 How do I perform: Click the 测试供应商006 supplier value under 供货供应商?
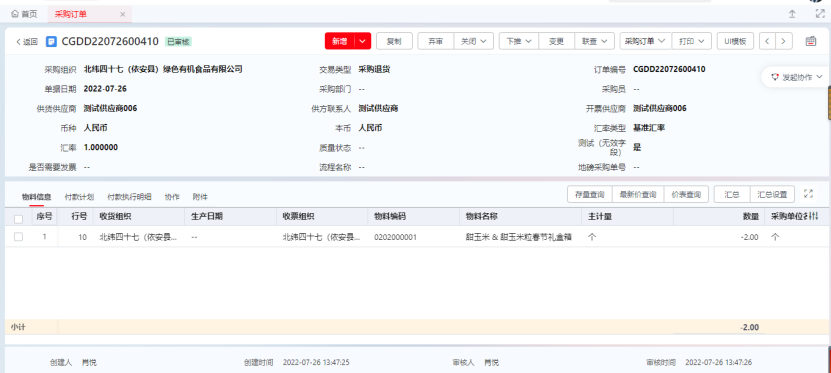pos(110,108)
